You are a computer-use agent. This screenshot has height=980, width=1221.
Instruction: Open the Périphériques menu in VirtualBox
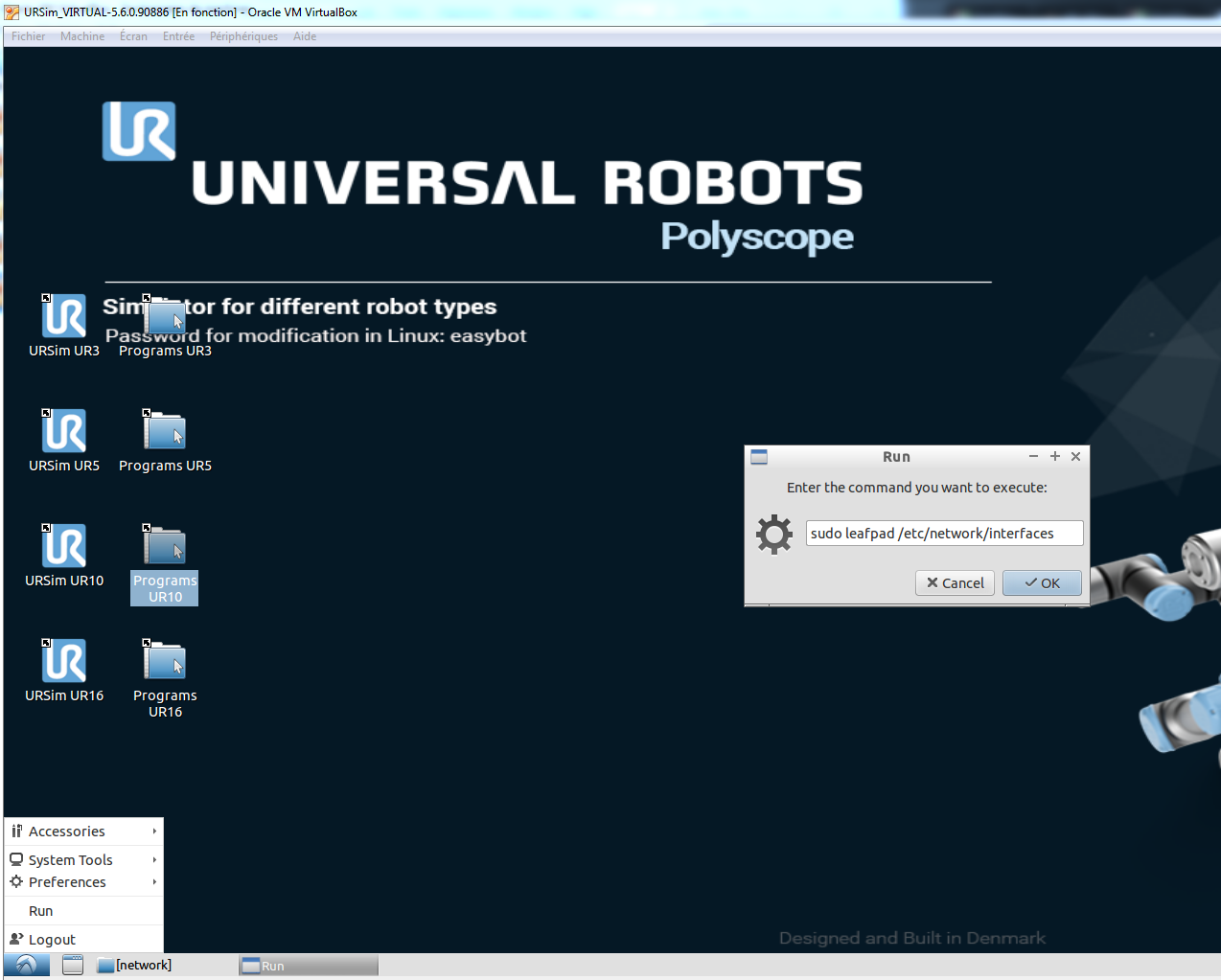pyautogui.click(x=243, y=35)
